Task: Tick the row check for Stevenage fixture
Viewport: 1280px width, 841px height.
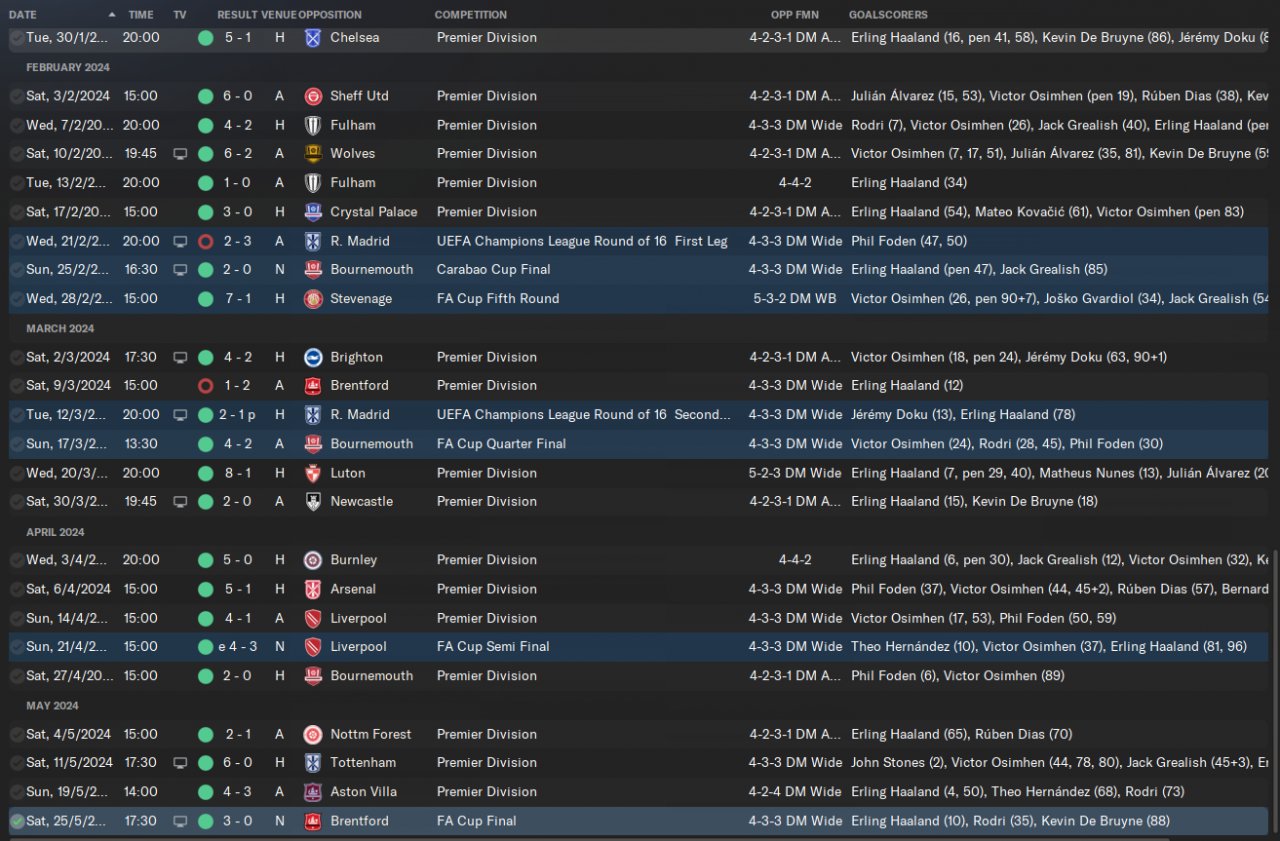Action: [x=16, y=299]
